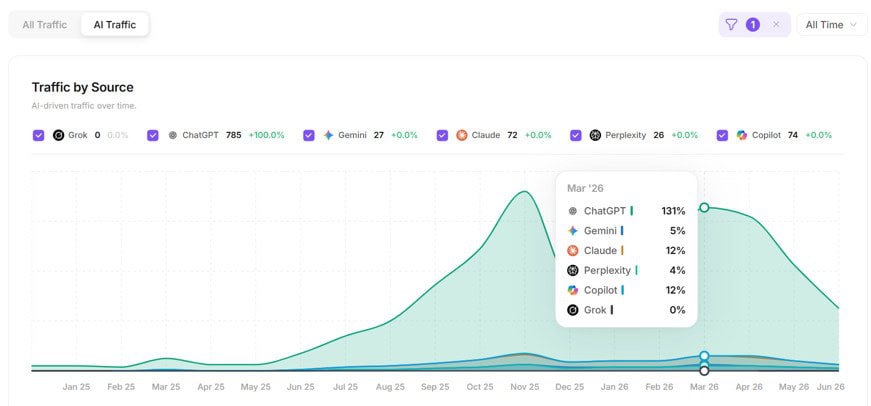Click the purple filter count badge
This screenshot has width=871, height=406.
pyautogui.click(x=753, y=24)
